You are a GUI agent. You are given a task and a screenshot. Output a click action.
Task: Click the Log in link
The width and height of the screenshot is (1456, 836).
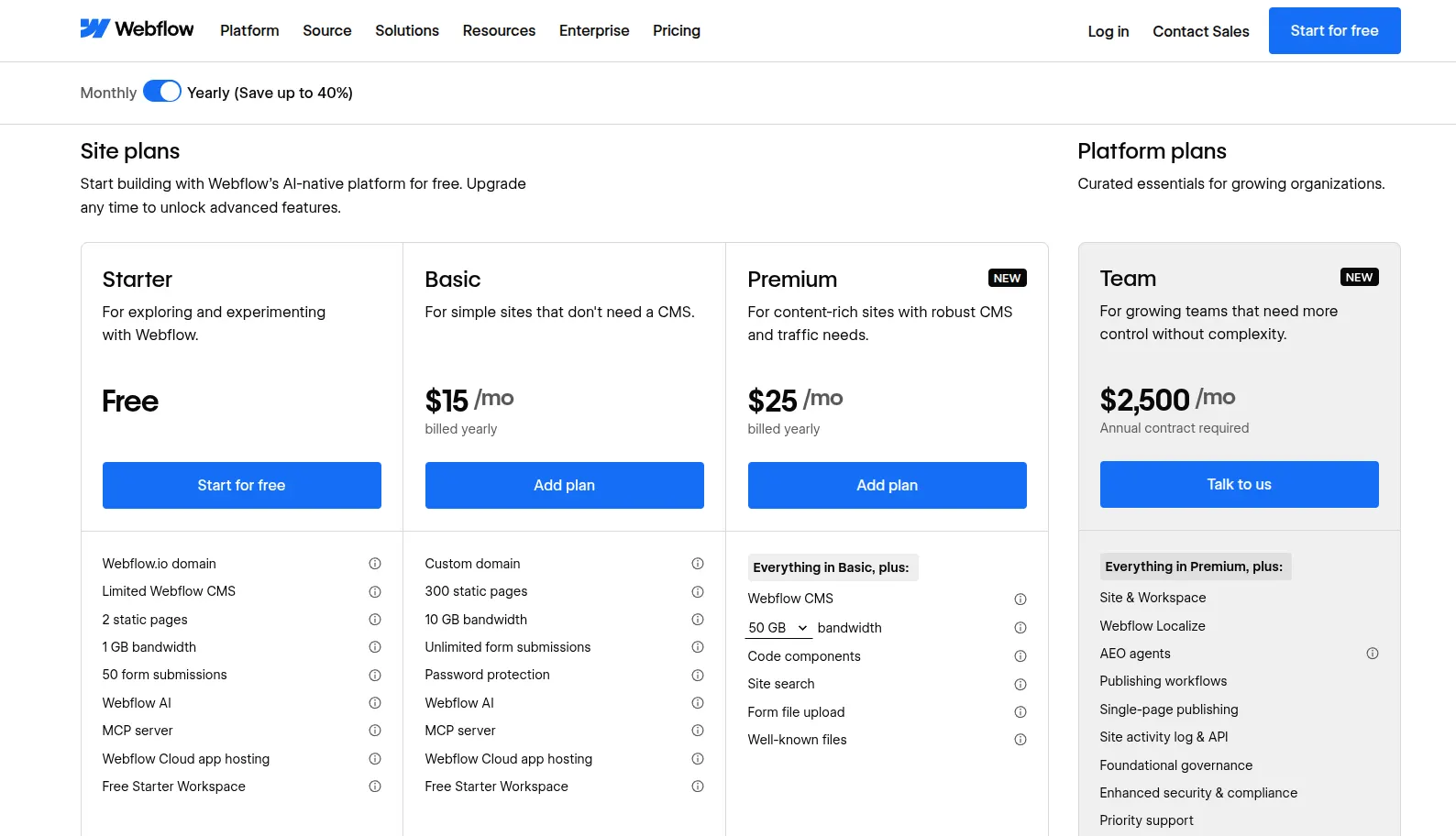[x=1109, y=31]
